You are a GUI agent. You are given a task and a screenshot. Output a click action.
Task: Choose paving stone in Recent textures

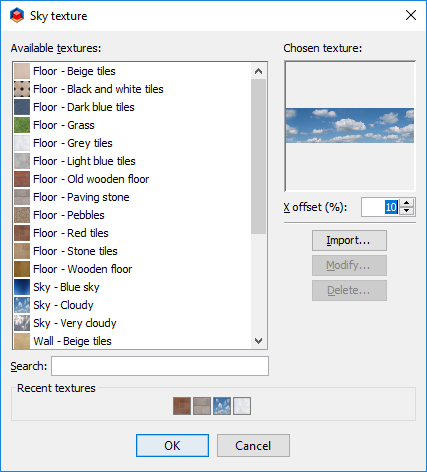[x=202, y=406]
